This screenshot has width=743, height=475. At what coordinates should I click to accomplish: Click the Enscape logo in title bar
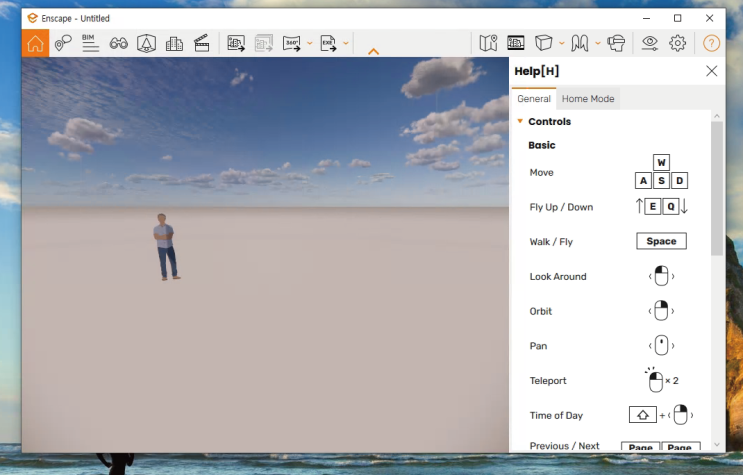click(x=32, y=18)
